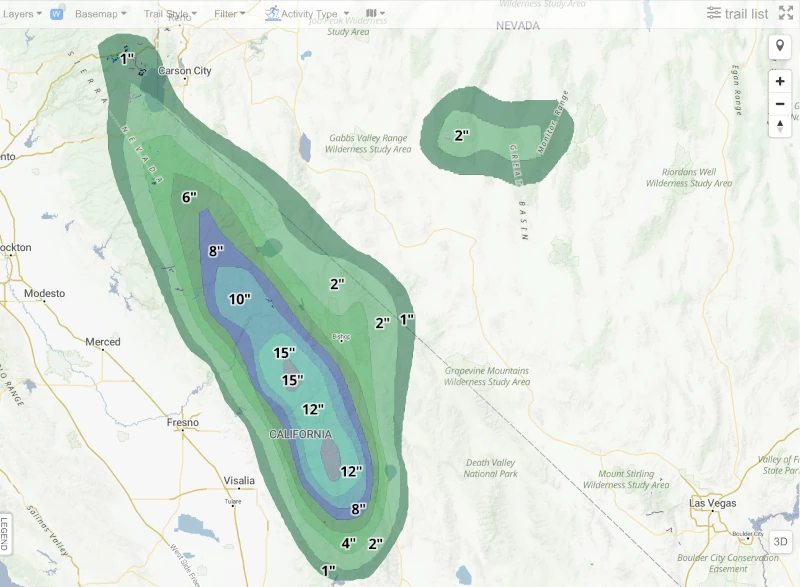This screenshot has height=587, width=800.
Task: Click the folded map icon dropdown
Action: pyautogui.click(x=375, y=13)
